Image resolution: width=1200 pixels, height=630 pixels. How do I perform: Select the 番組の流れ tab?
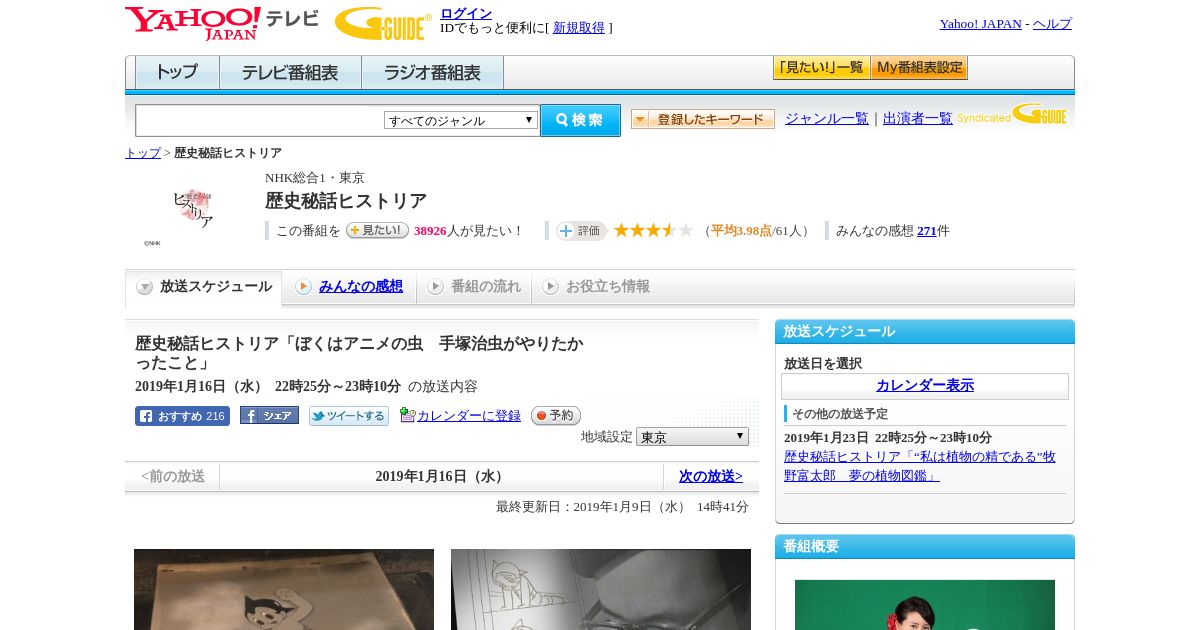474,287
